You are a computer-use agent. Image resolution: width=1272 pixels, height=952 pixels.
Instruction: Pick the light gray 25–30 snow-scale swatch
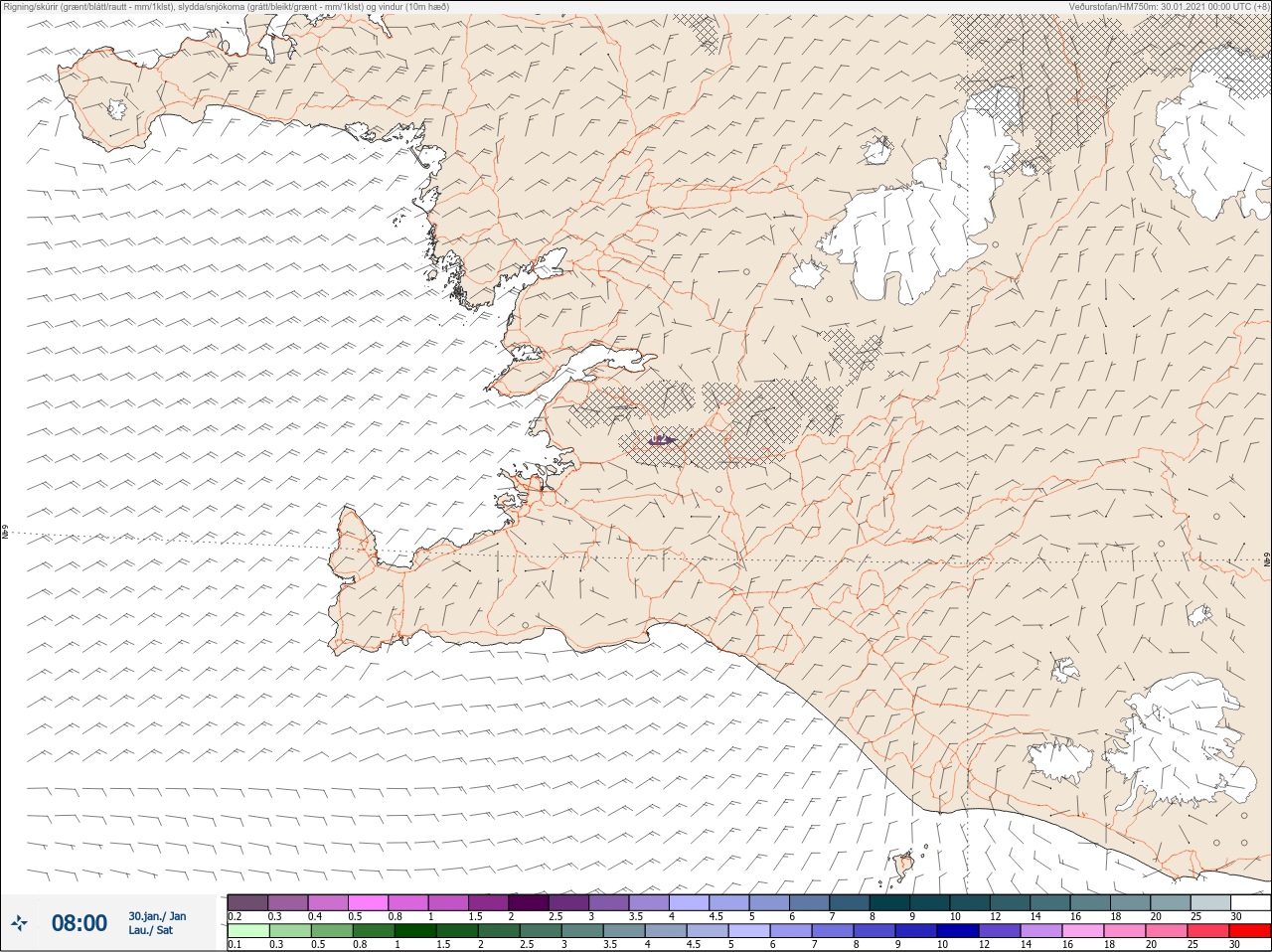coord(1210,902)
